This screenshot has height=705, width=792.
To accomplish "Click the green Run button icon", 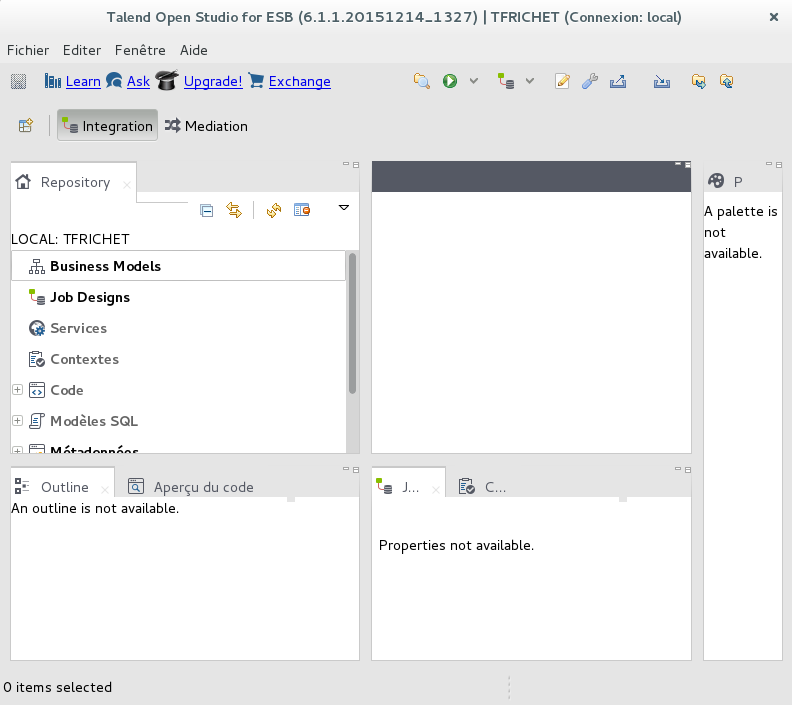I will [450, 81].
